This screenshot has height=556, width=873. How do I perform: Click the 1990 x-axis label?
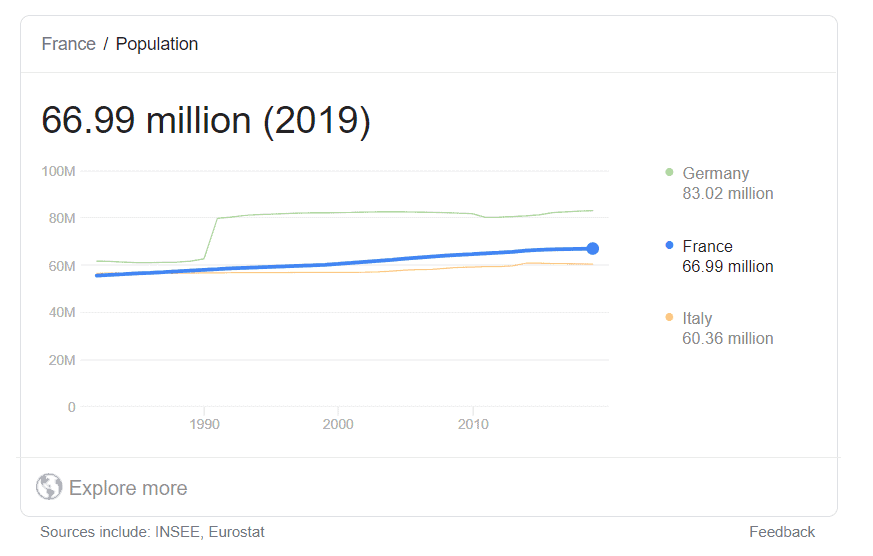204,424
